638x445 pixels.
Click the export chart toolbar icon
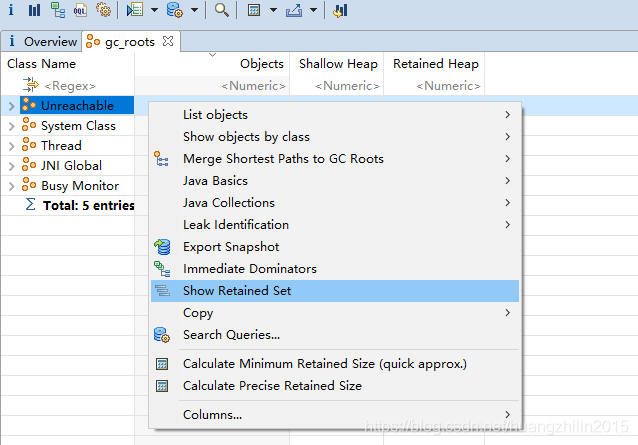294,10
